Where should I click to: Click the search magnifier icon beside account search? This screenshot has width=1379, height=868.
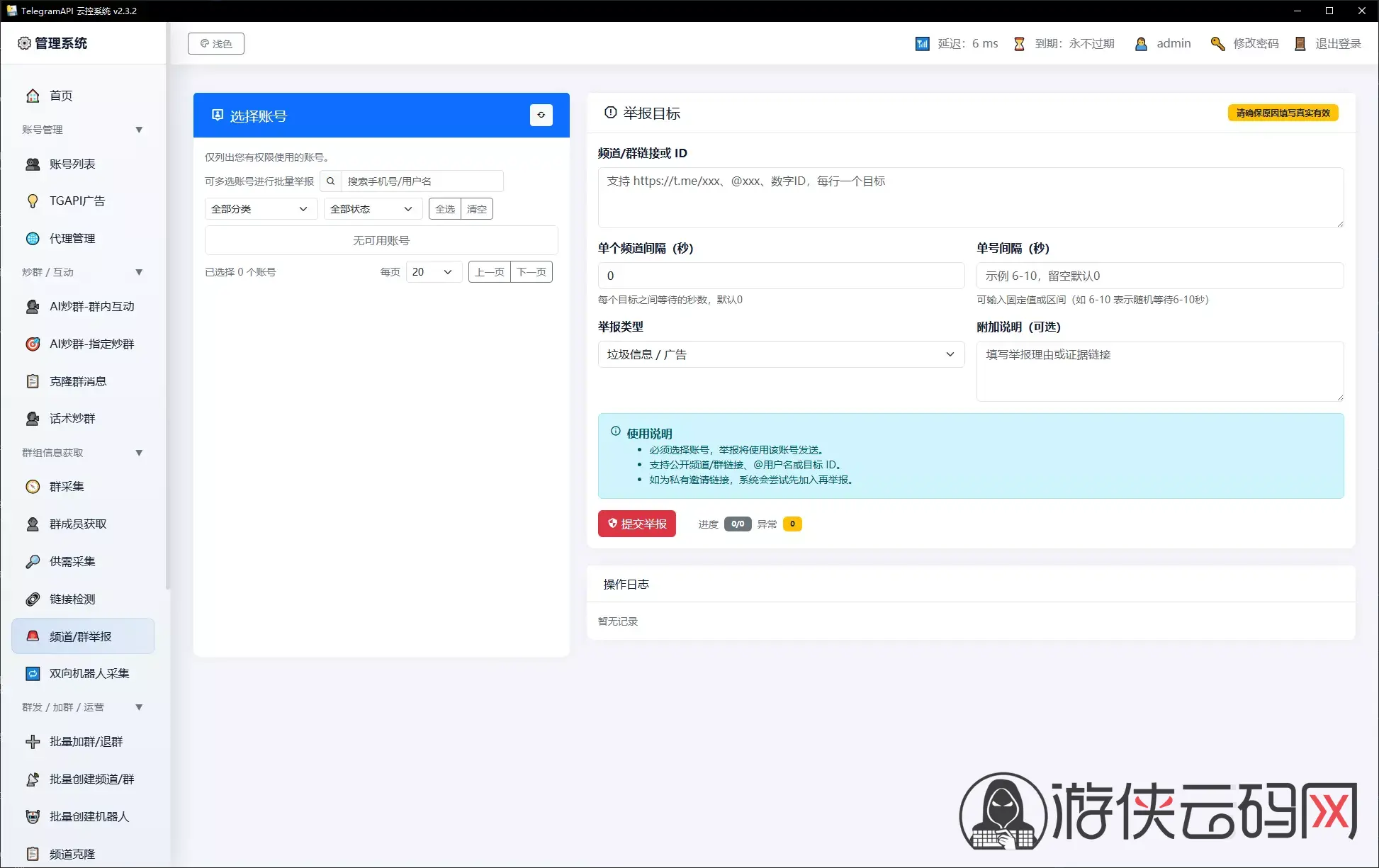[x=330, y=181]
